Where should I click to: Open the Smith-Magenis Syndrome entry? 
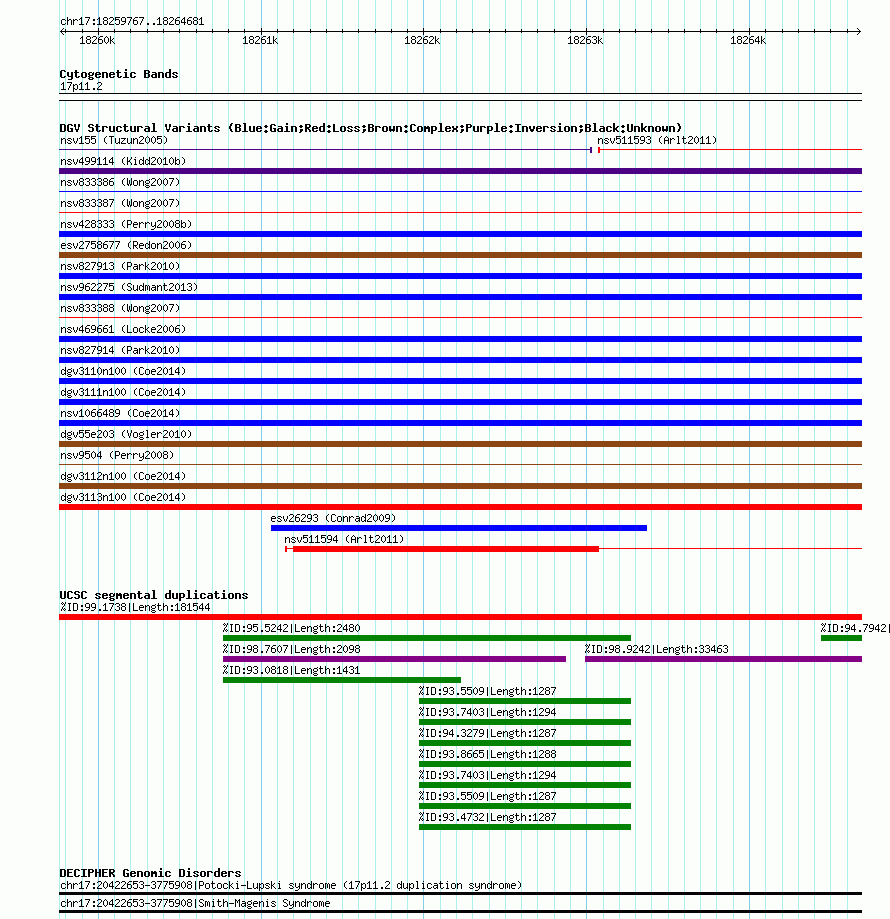(195, 903)
